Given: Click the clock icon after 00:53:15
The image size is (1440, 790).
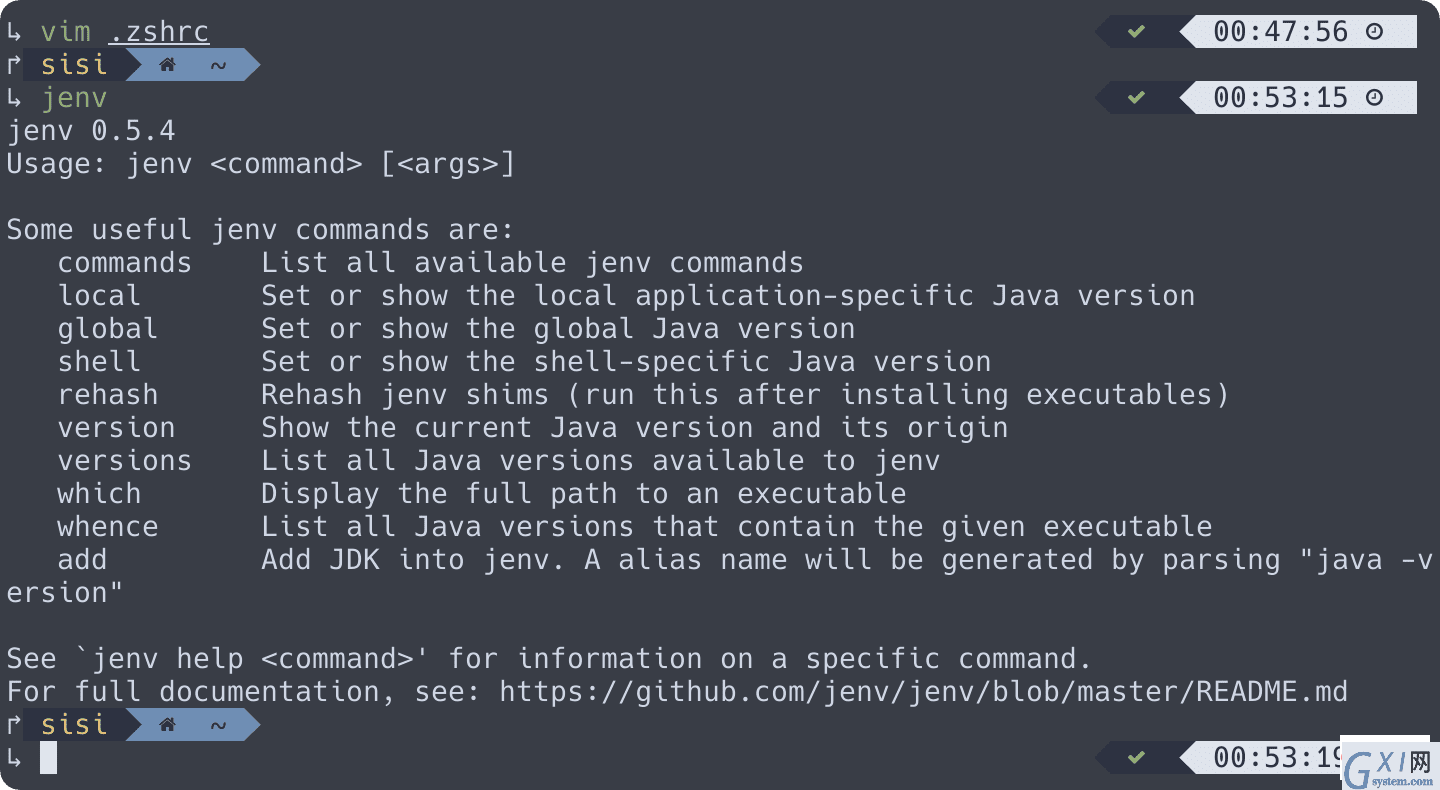Looking at the screenshot, I should 1374,98.
